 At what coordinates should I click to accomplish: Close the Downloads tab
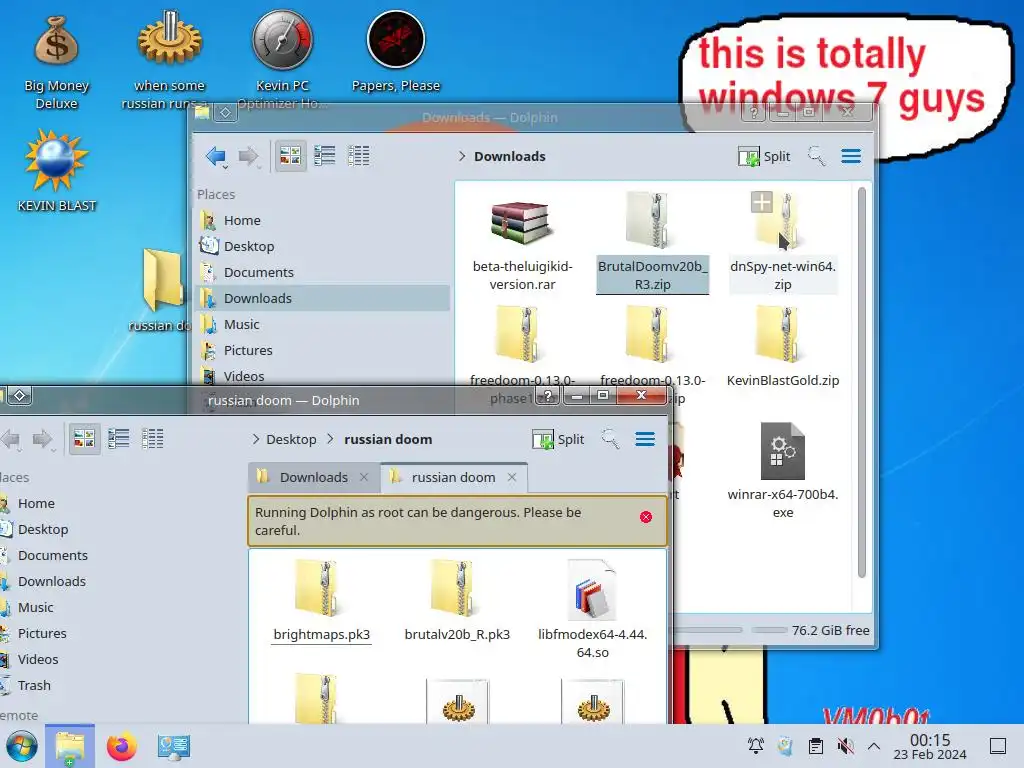(x=364, y=477)
